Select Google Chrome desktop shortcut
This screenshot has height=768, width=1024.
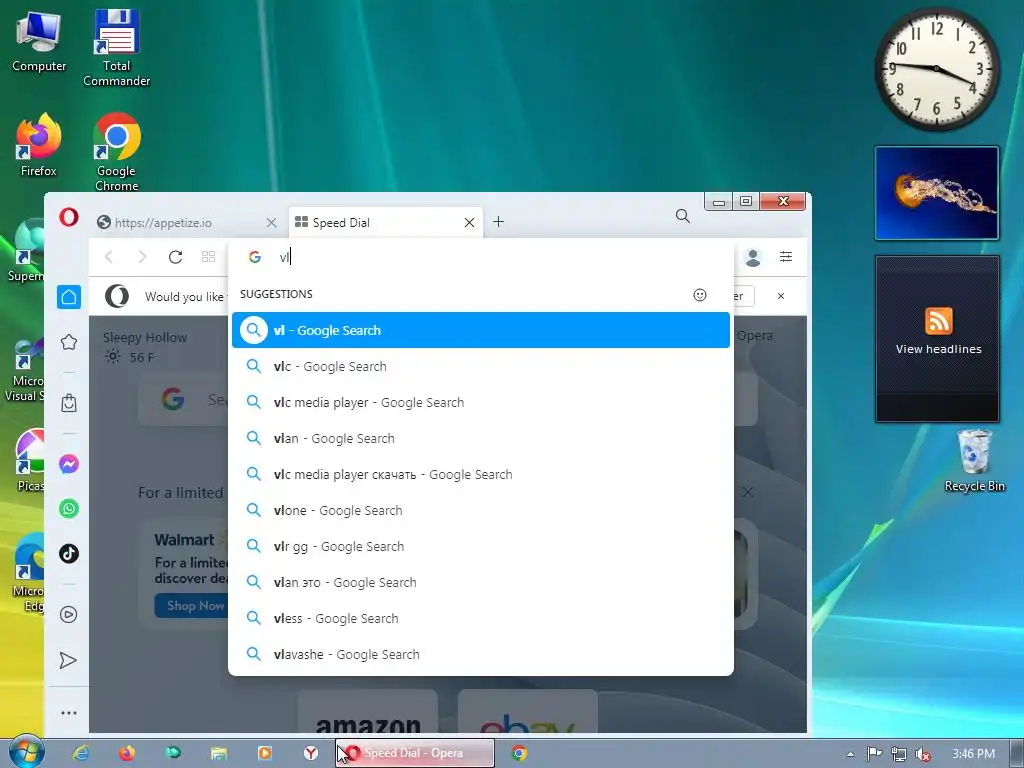[116, 152]
